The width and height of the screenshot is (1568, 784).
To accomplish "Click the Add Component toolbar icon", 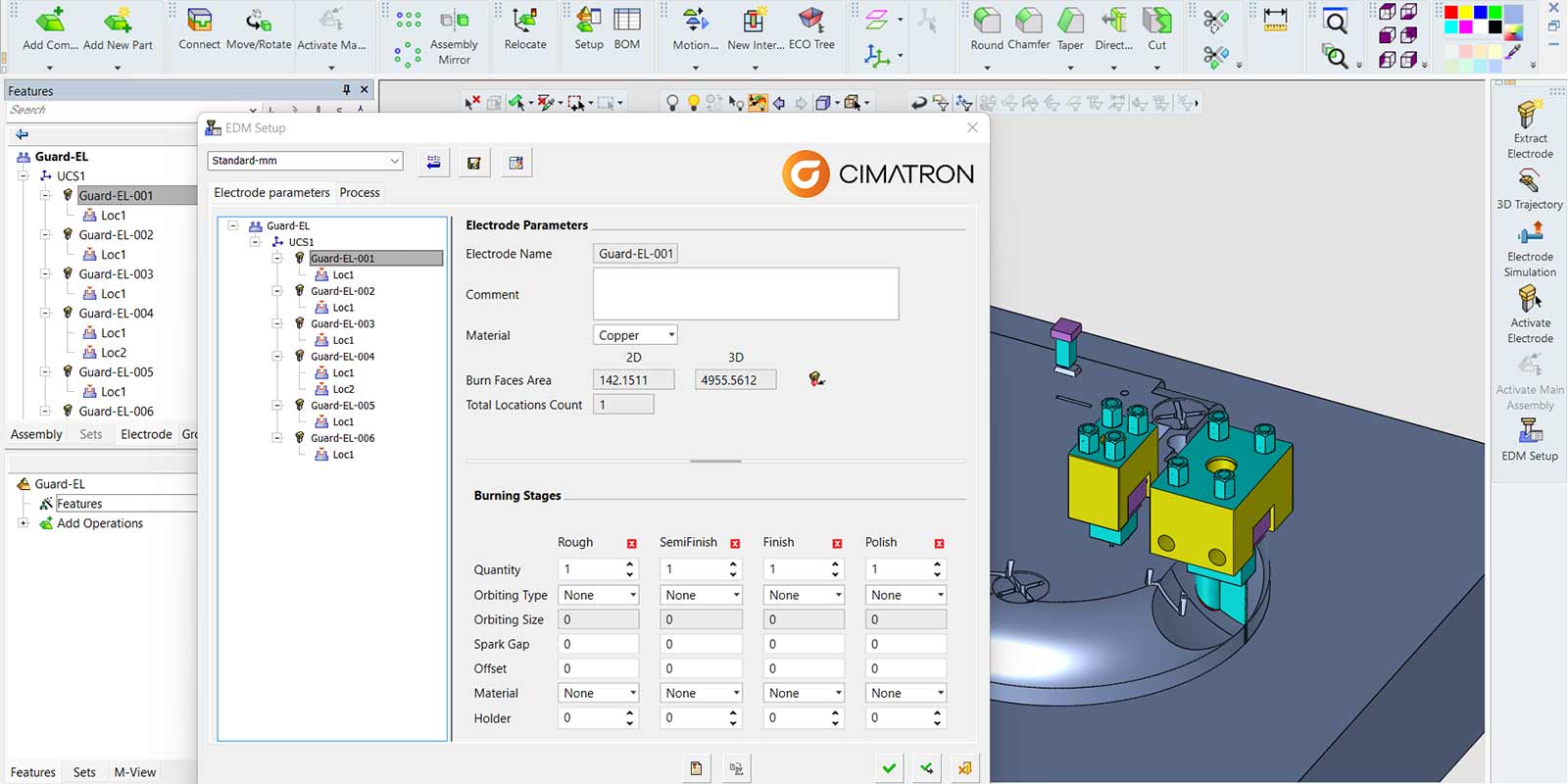I will 49,22.
